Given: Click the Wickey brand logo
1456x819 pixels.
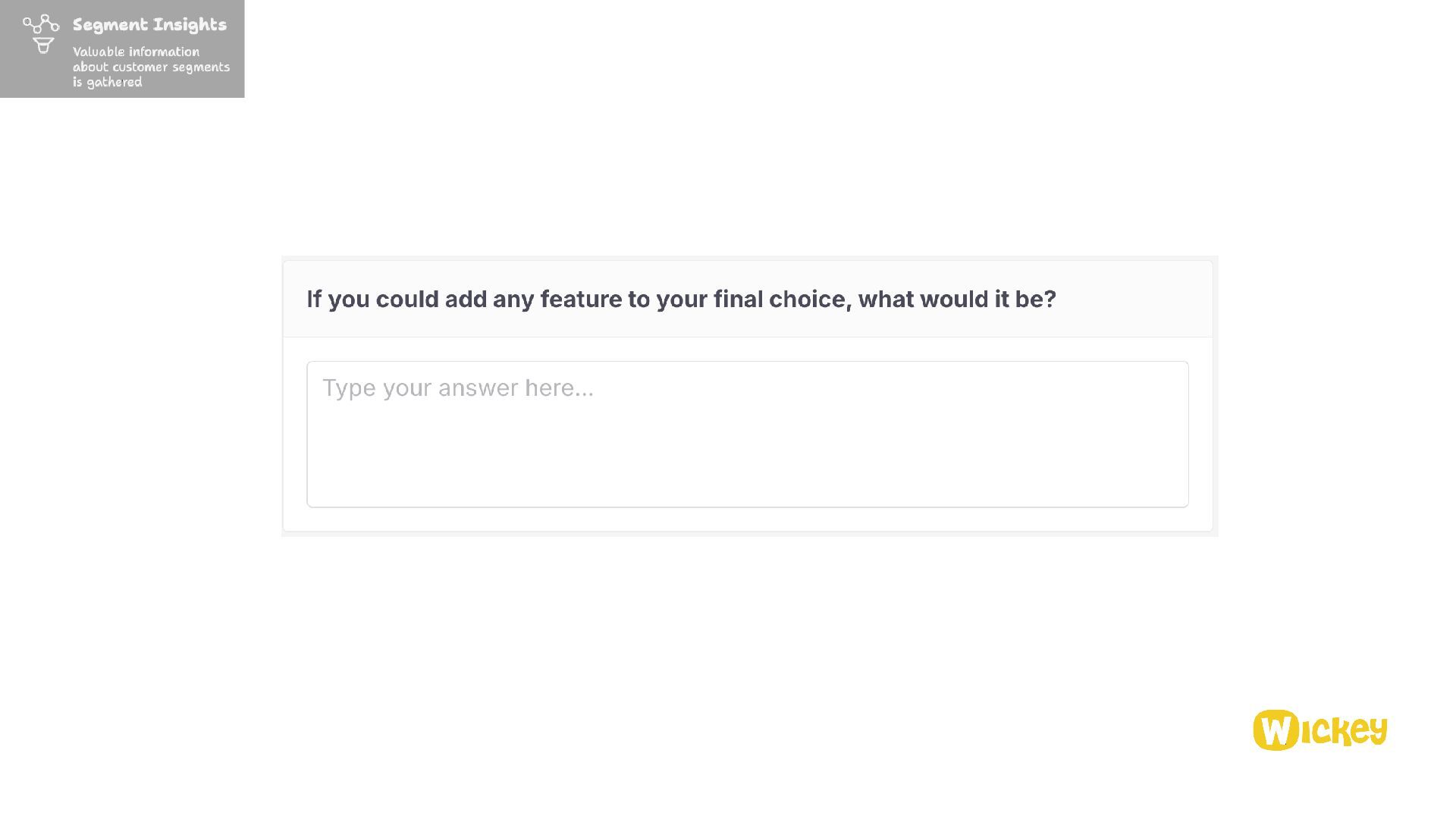Looking at the screenshot, I should tap(1319, 730).
